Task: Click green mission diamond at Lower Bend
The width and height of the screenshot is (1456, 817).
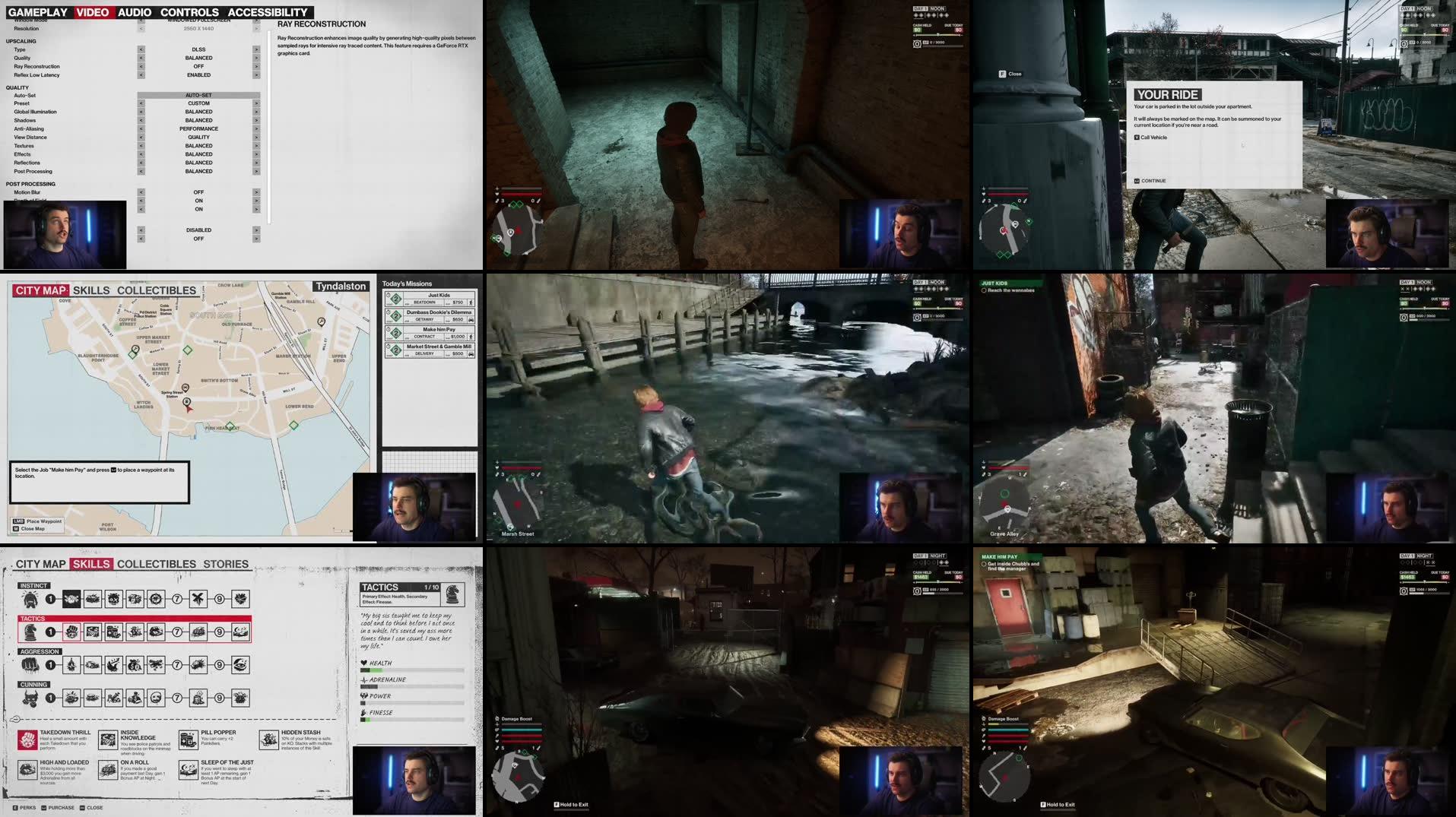Action: pos(293,425)
